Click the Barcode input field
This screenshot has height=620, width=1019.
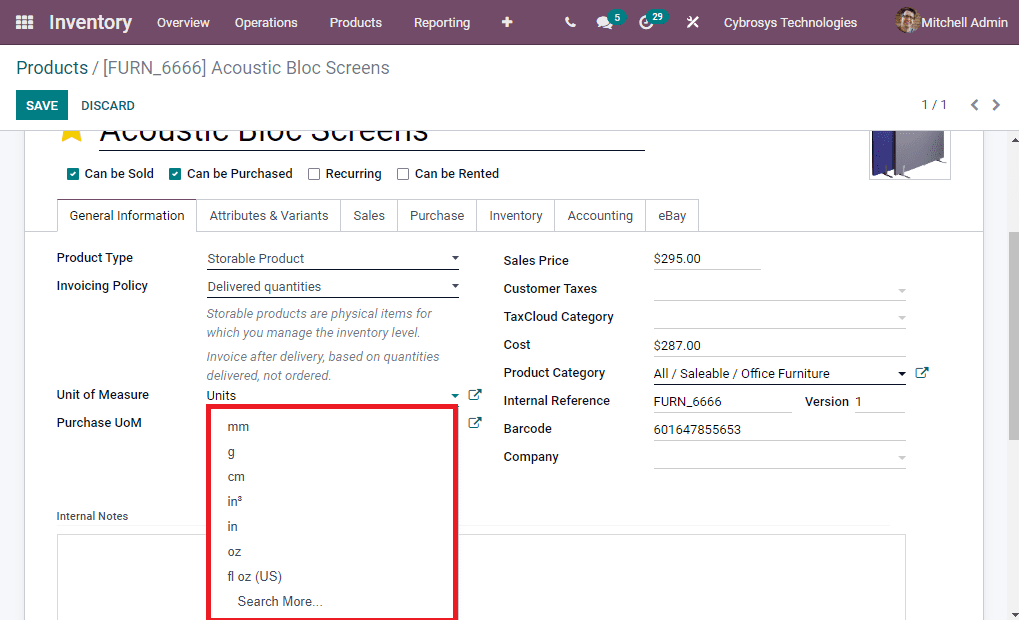pyautogui.click(x=720, y=428)
